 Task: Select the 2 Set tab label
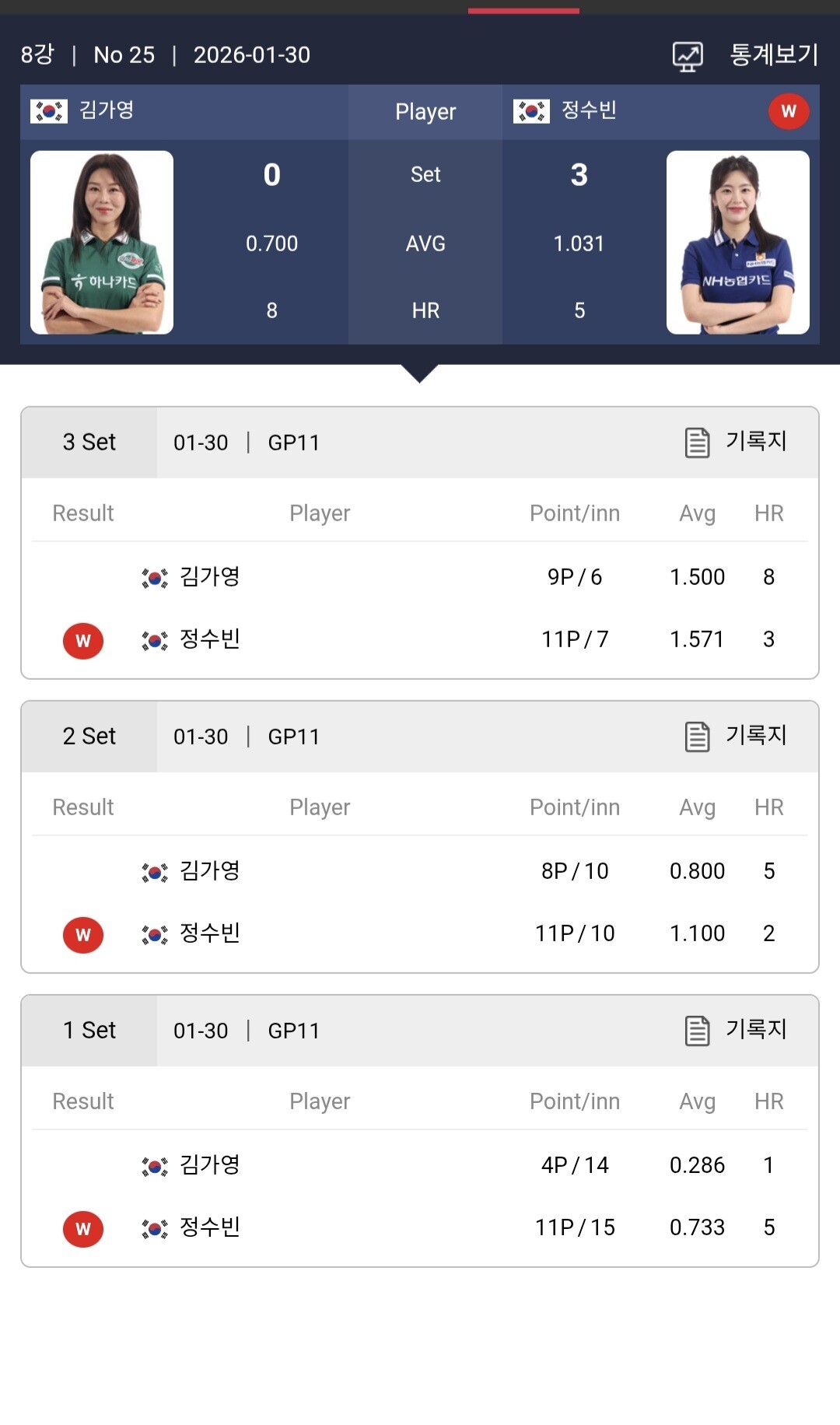(x=89, y=737)
